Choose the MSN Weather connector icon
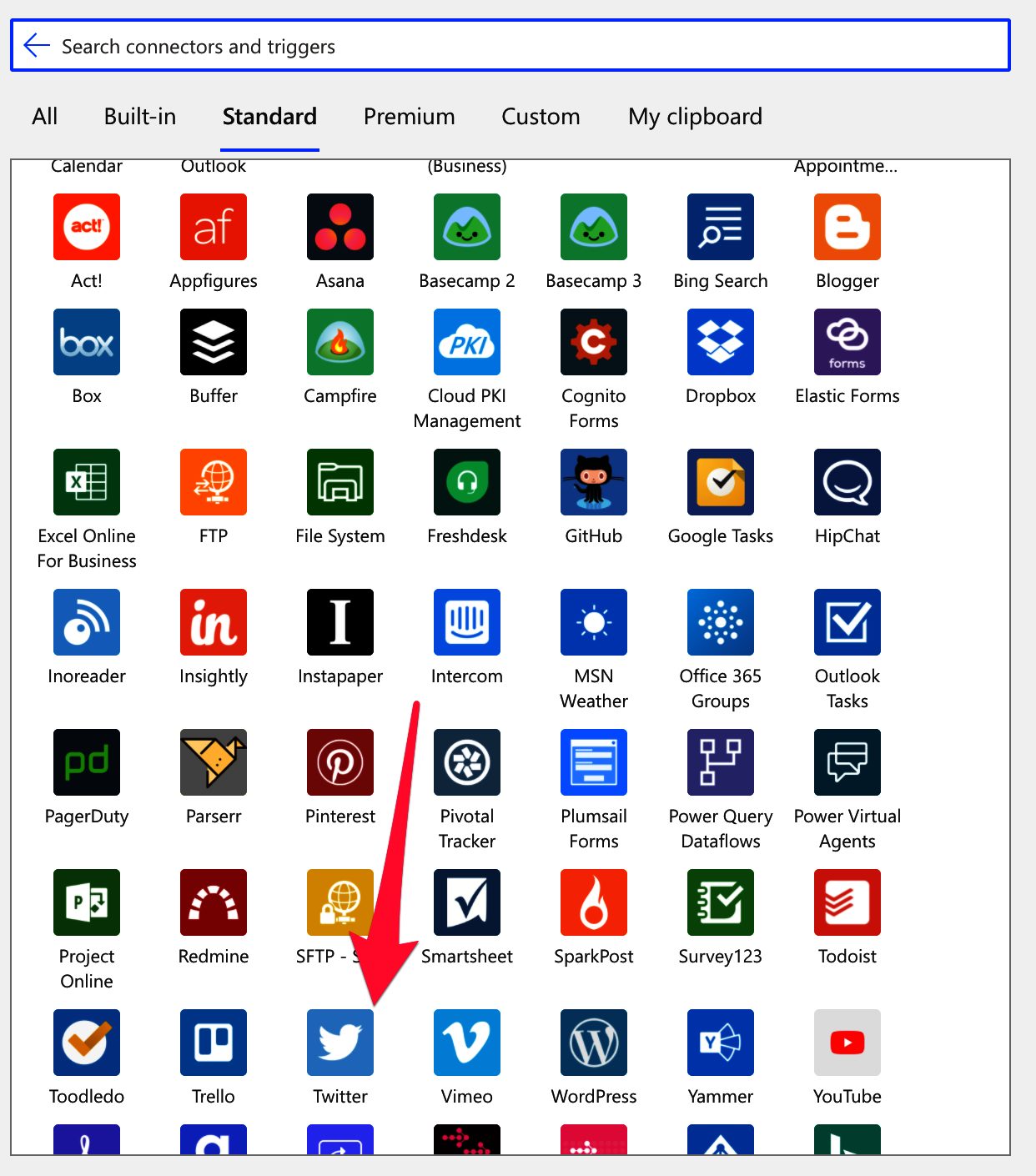Image resolution: width=1036 pixels, height=1176 pixels. 594,622
